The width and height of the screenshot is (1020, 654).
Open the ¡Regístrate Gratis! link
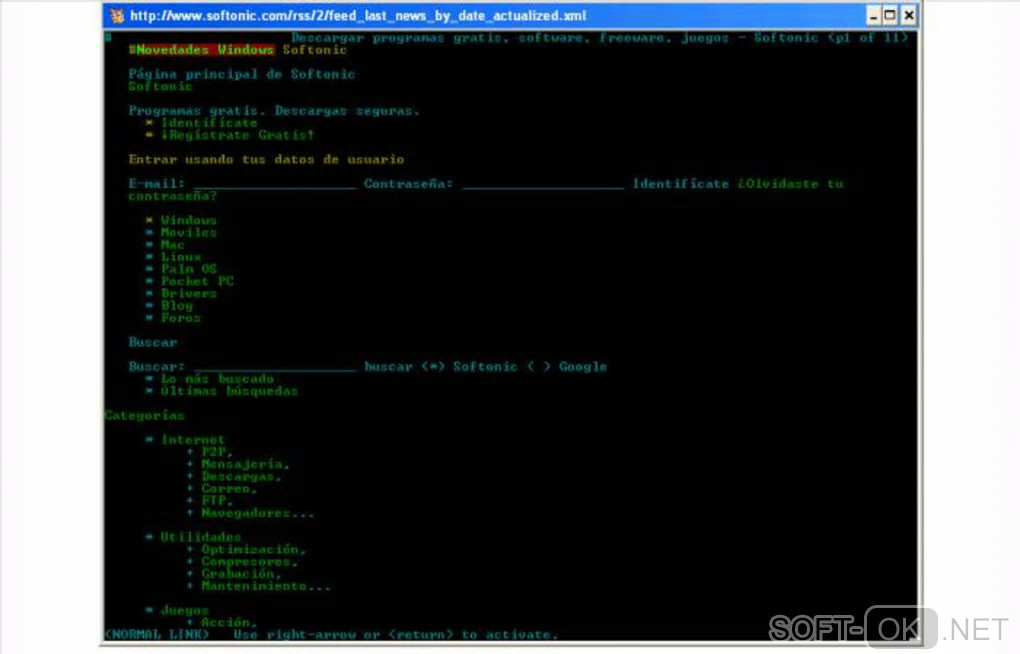point(237,135)
